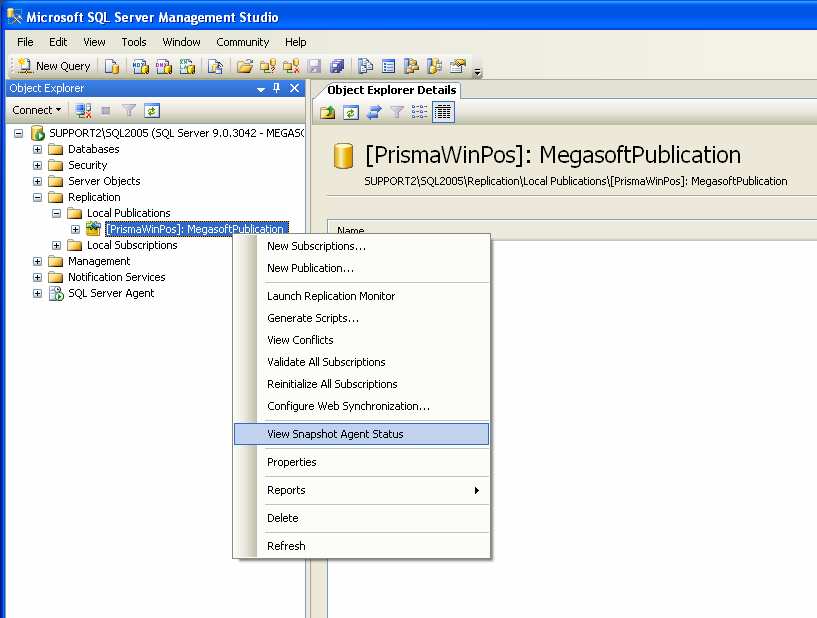
Task: Expand the SQL Server Agent node
Action: (x=38, y=293)
